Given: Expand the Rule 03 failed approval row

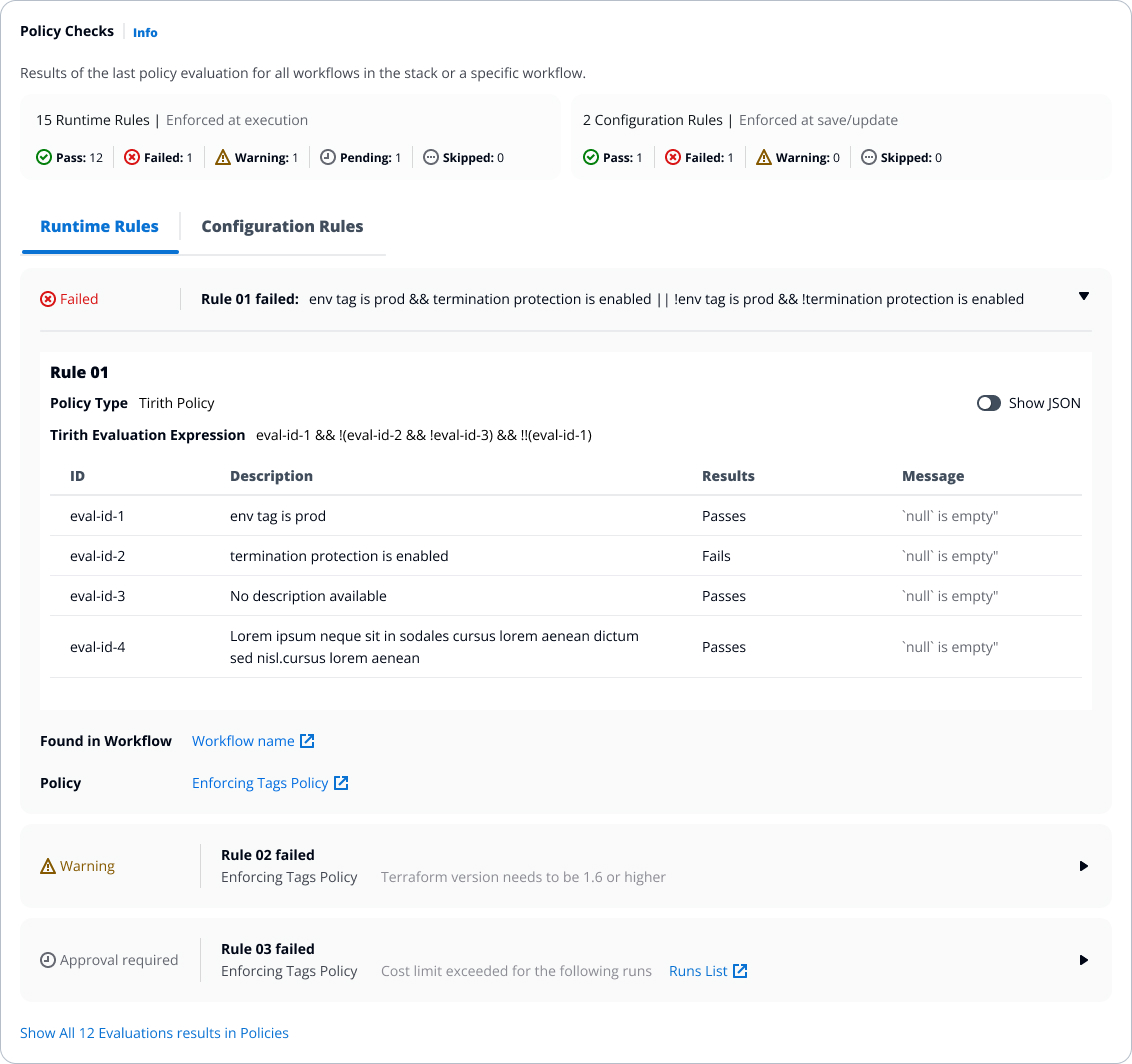Looking at the screenshot, I should click(1084, 960).
